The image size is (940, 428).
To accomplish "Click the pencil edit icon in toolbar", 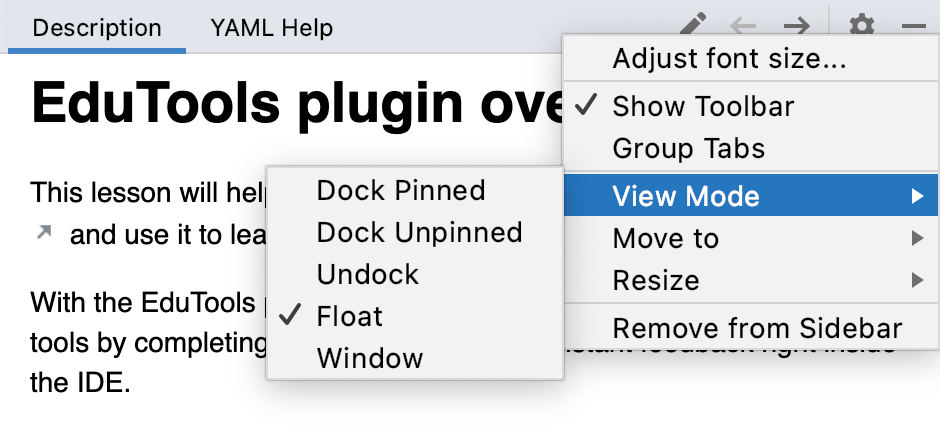I will (694, 24).
